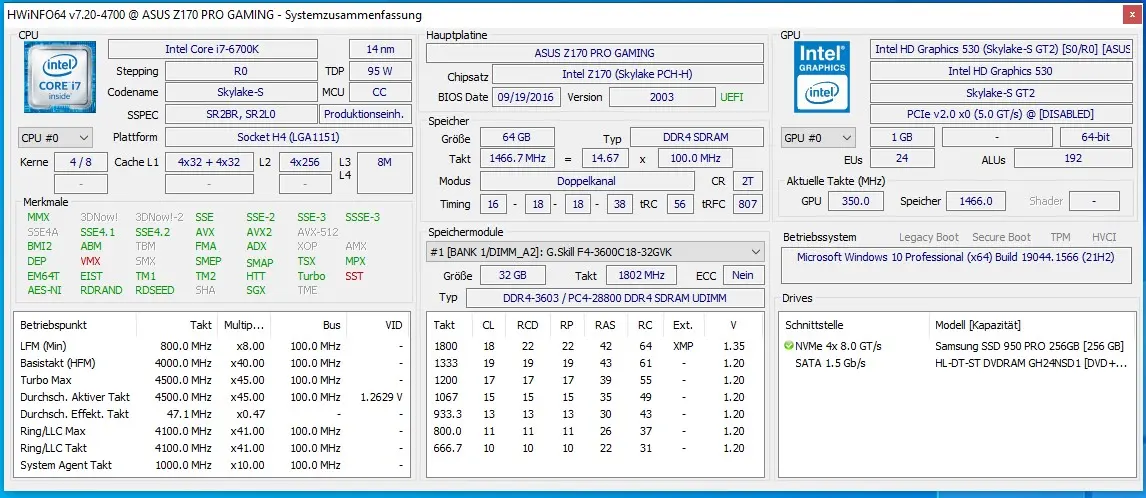
Task: Click the GPU clock value '350.0'
Action: point(856,201)
